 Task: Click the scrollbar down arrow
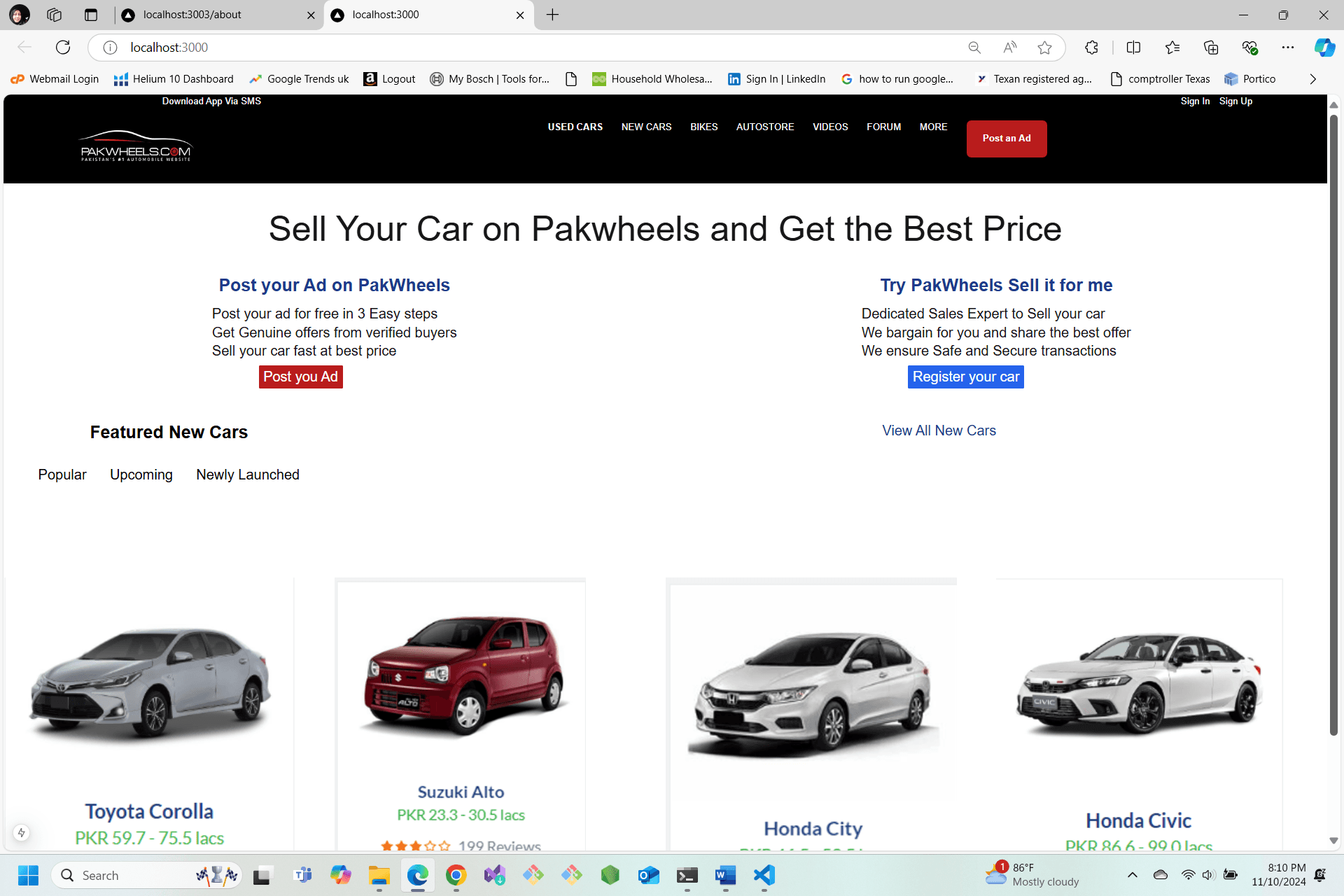[1333, 840]
